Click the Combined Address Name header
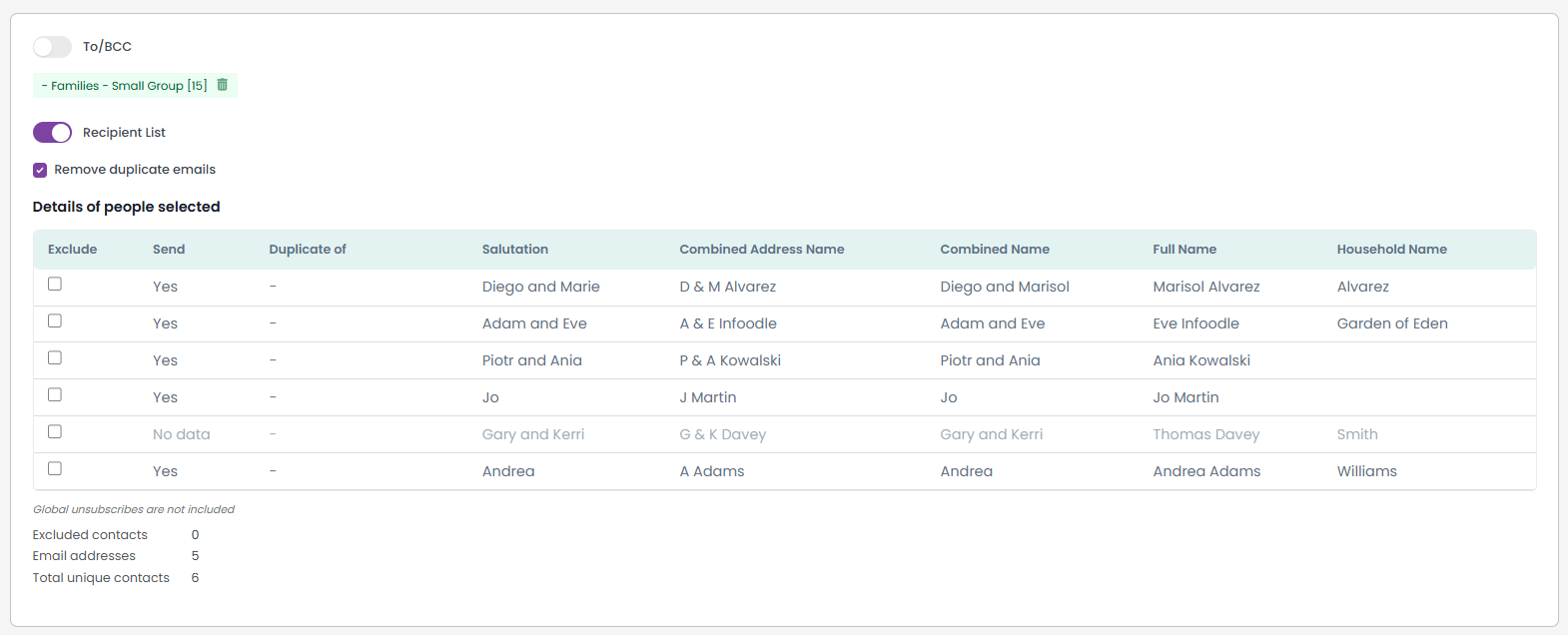The width and height of the screenshot is (1568, 635). pos(762,250)
